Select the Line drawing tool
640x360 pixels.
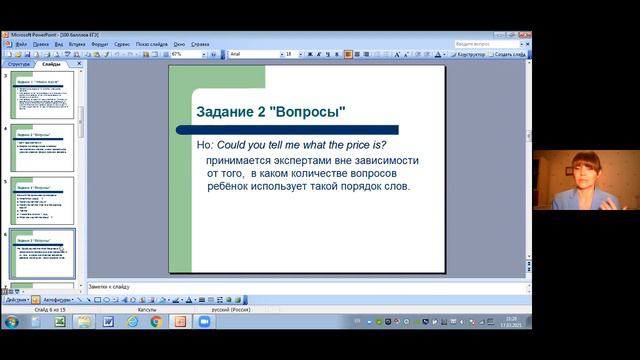point(80,300)
